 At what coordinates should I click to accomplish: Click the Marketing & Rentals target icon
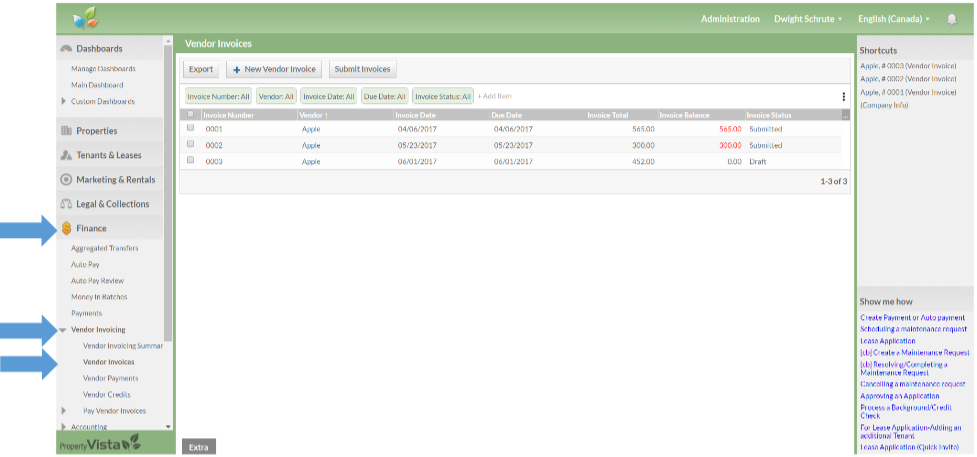point(66,180)
